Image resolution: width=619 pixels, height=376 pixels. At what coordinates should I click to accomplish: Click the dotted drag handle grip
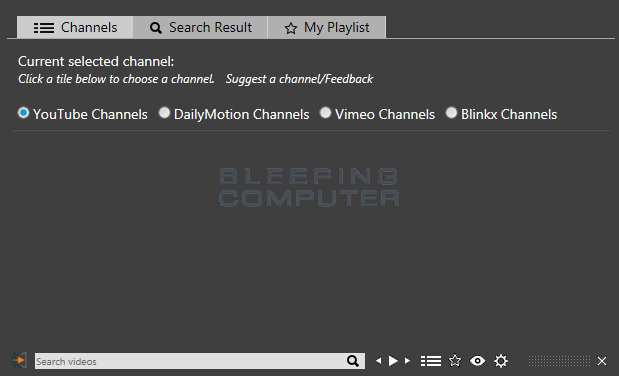559,361
